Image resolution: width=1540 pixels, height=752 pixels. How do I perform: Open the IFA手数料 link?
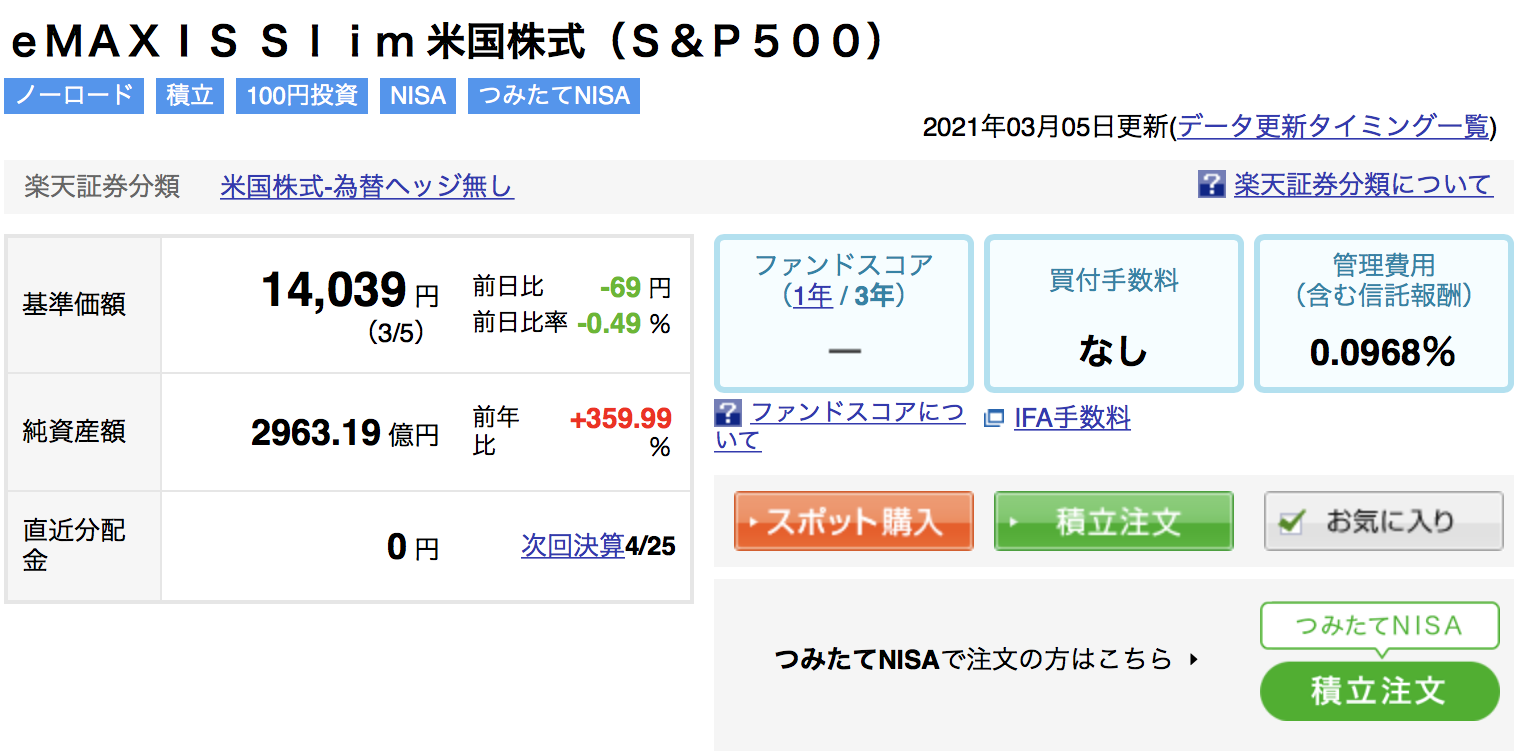[x=1072, y=418]
